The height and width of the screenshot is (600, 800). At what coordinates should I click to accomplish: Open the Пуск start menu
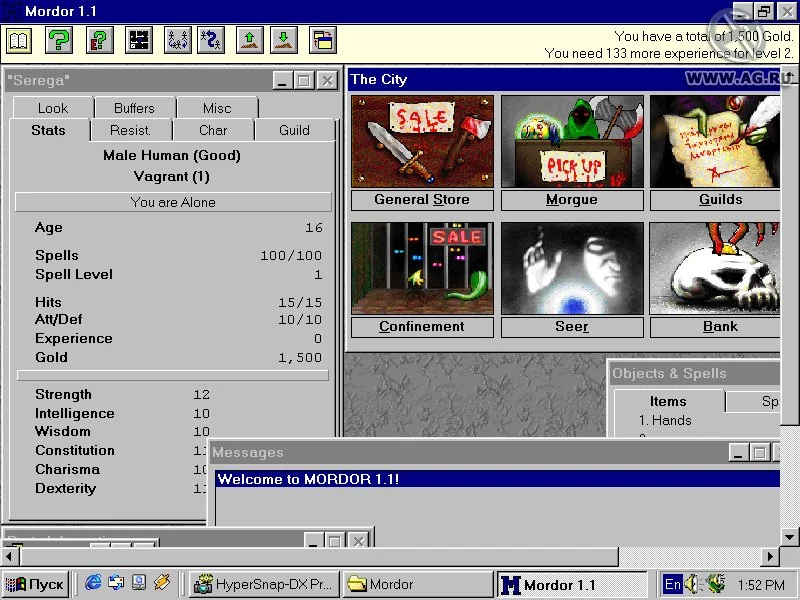pyautogui.click(x=35, y=584)
